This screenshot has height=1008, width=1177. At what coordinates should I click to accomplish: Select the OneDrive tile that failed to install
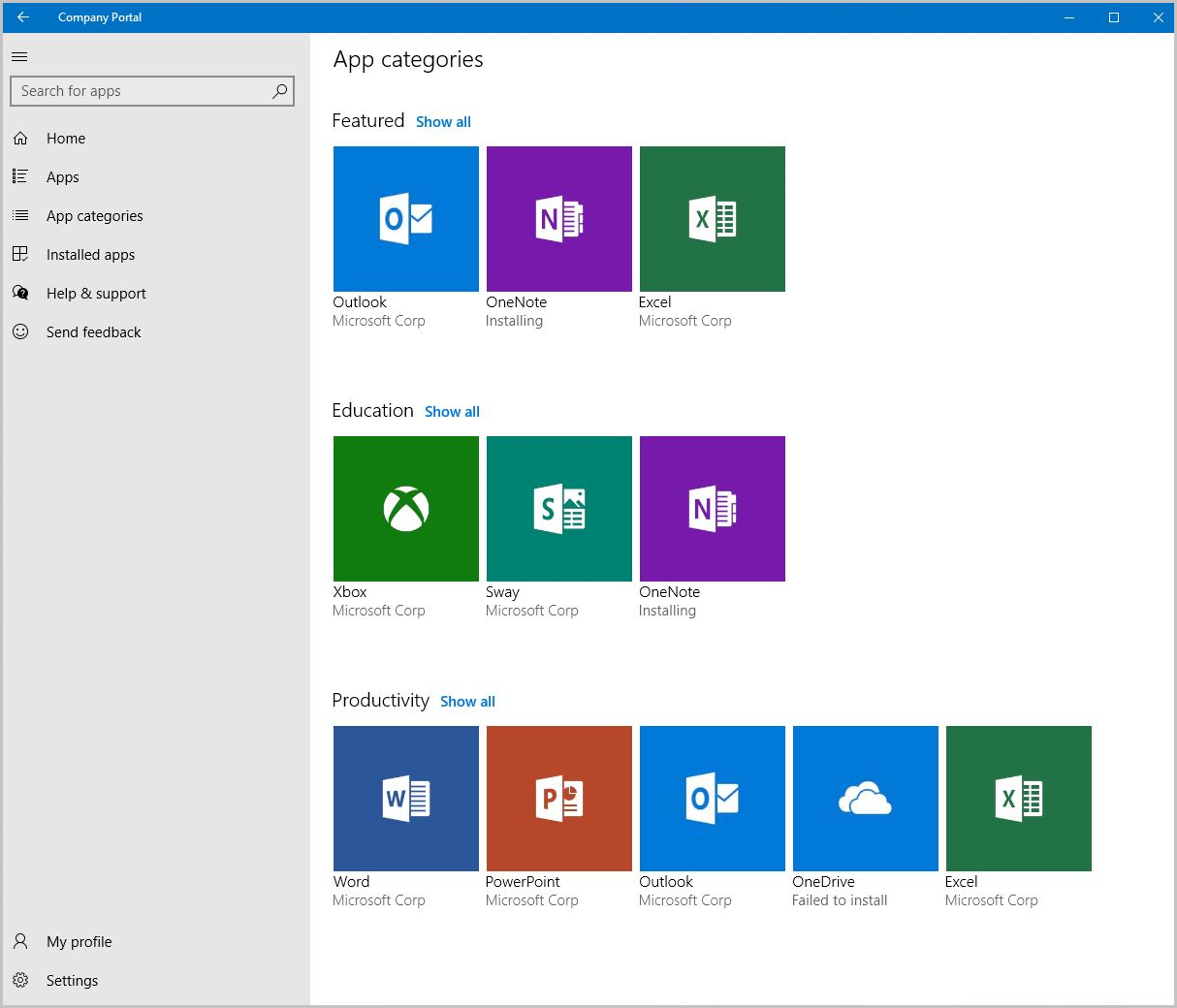(865, 799)
